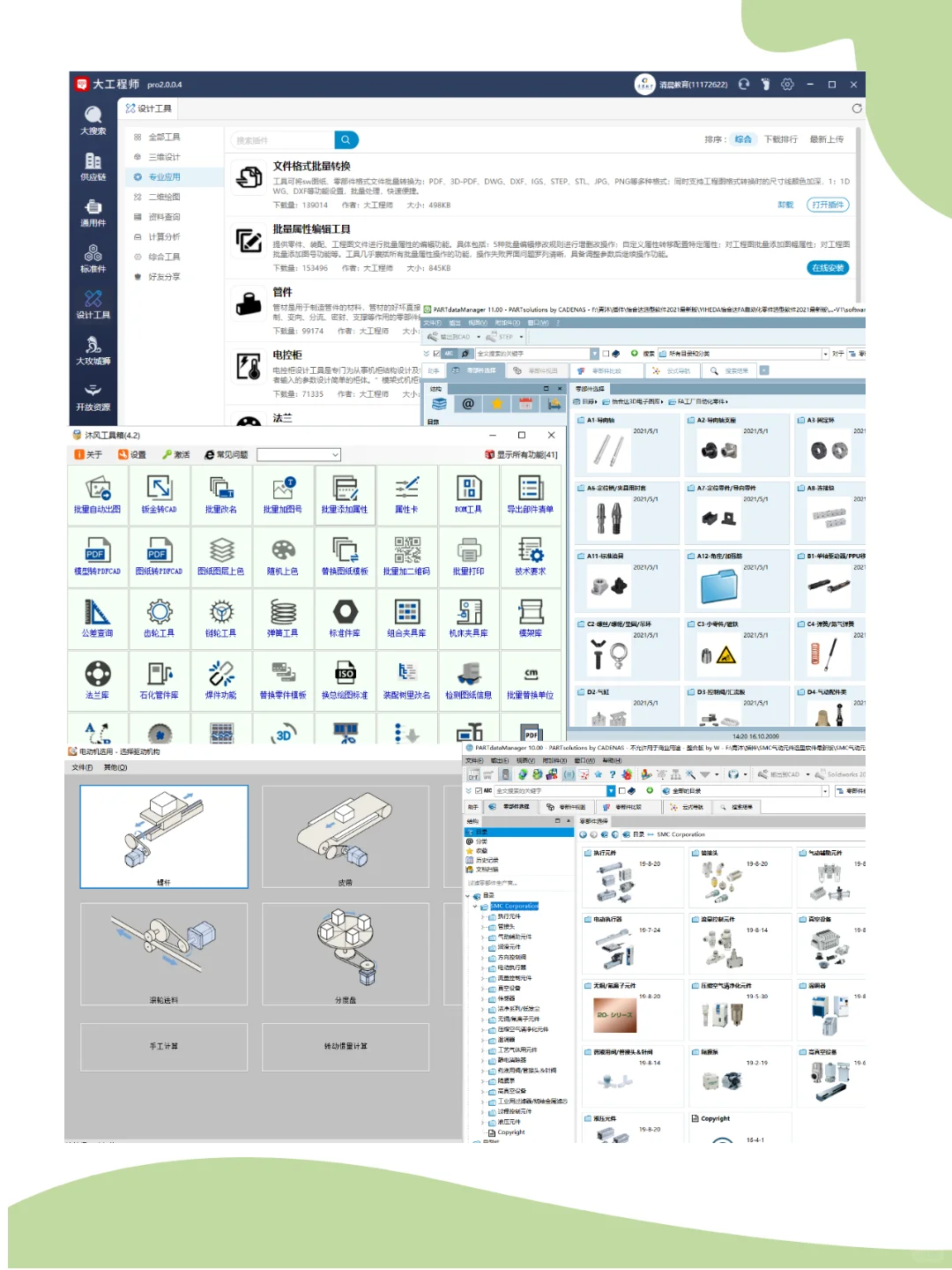Open 全部的目录 catalog dropdown in PARTdataManager 10.00

pyautogui.click(x=826, y=791)
